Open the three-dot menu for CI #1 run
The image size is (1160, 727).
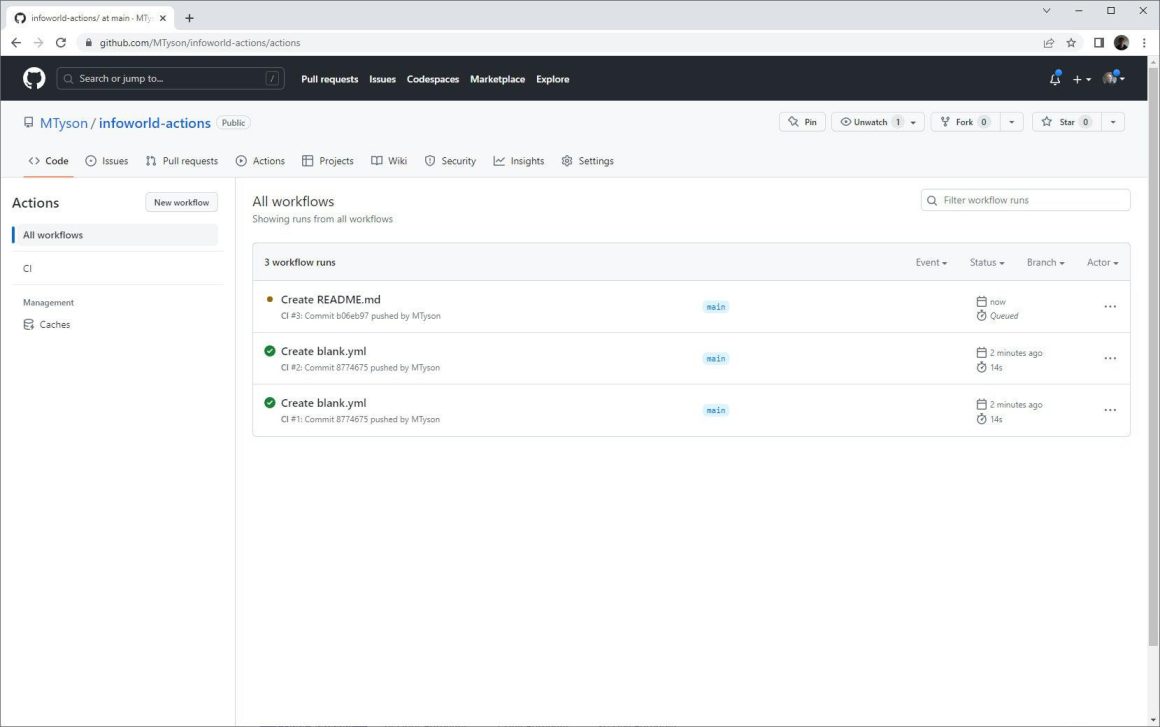(1110, 410)
